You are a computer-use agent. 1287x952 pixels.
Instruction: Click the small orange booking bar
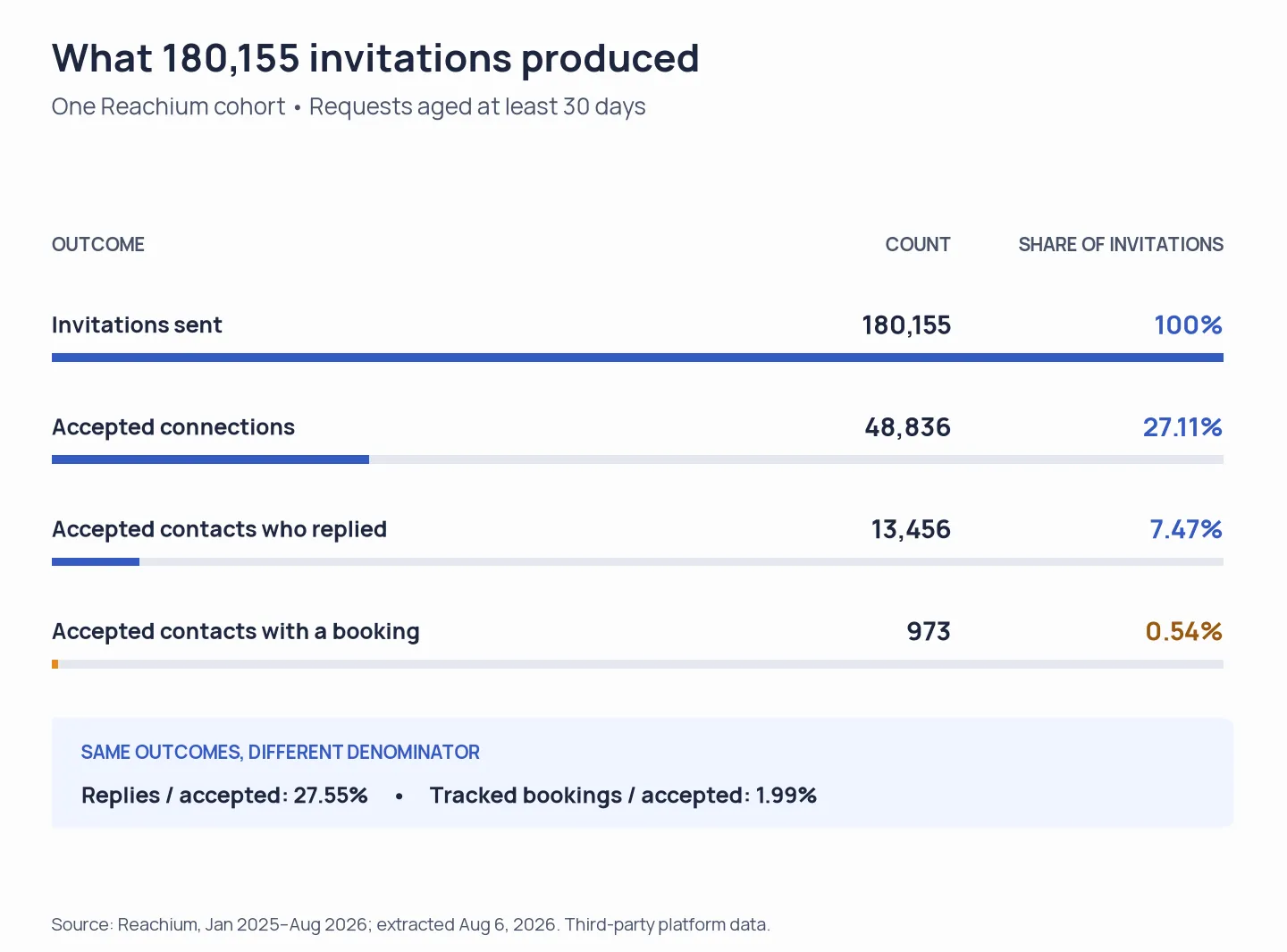pos(55,664)
